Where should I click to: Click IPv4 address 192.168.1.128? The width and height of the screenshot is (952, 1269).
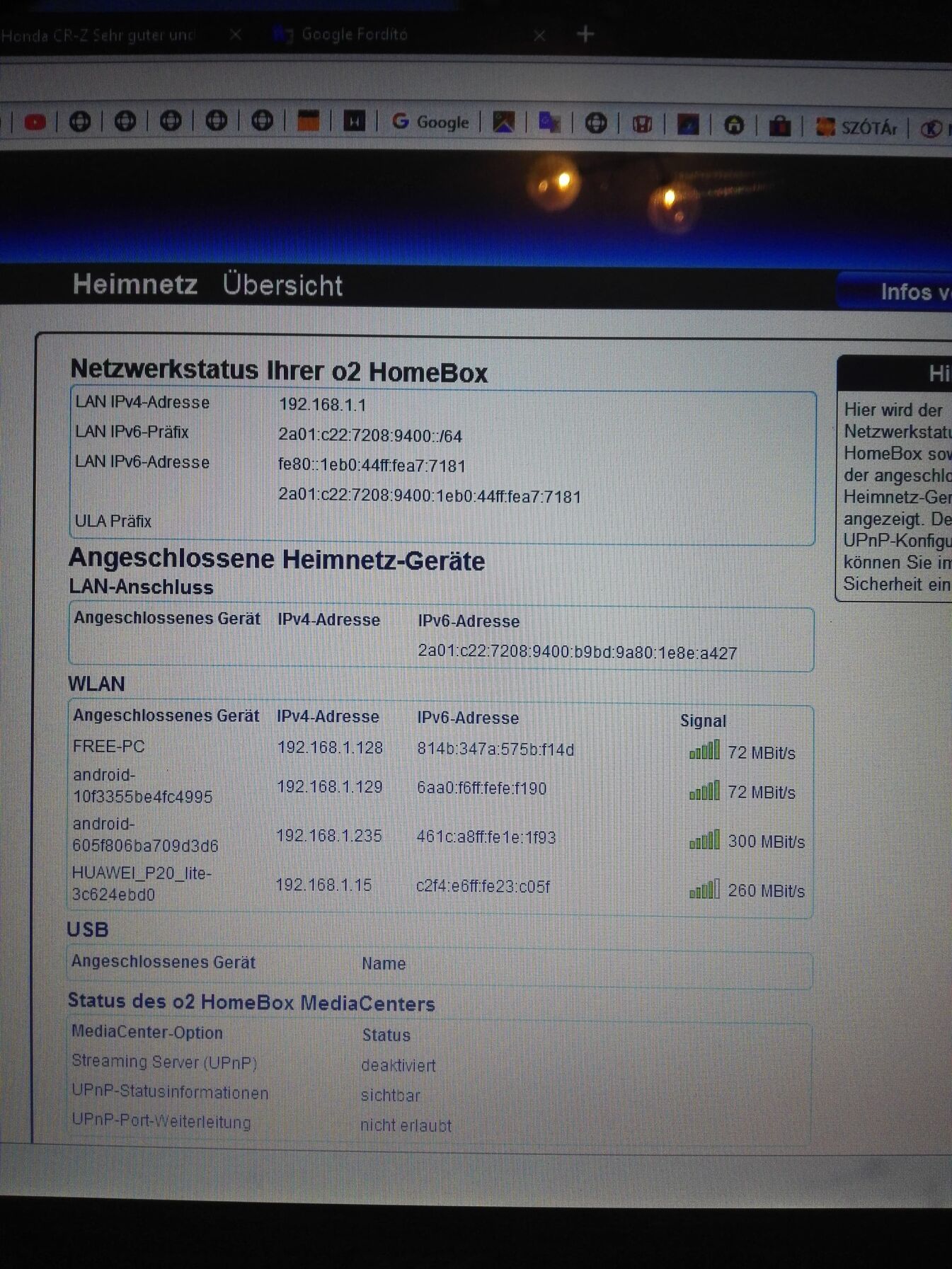coord(330,747)
